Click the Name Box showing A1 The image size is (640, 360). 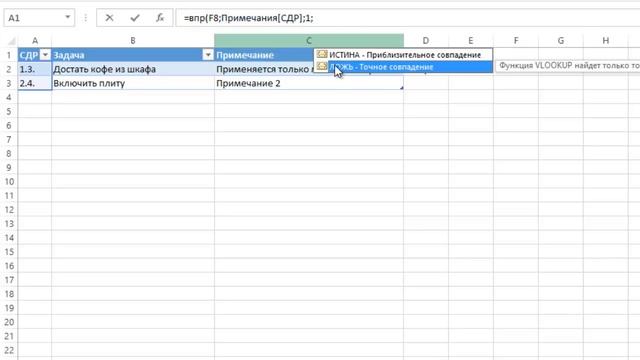click(x=39, y=18)
